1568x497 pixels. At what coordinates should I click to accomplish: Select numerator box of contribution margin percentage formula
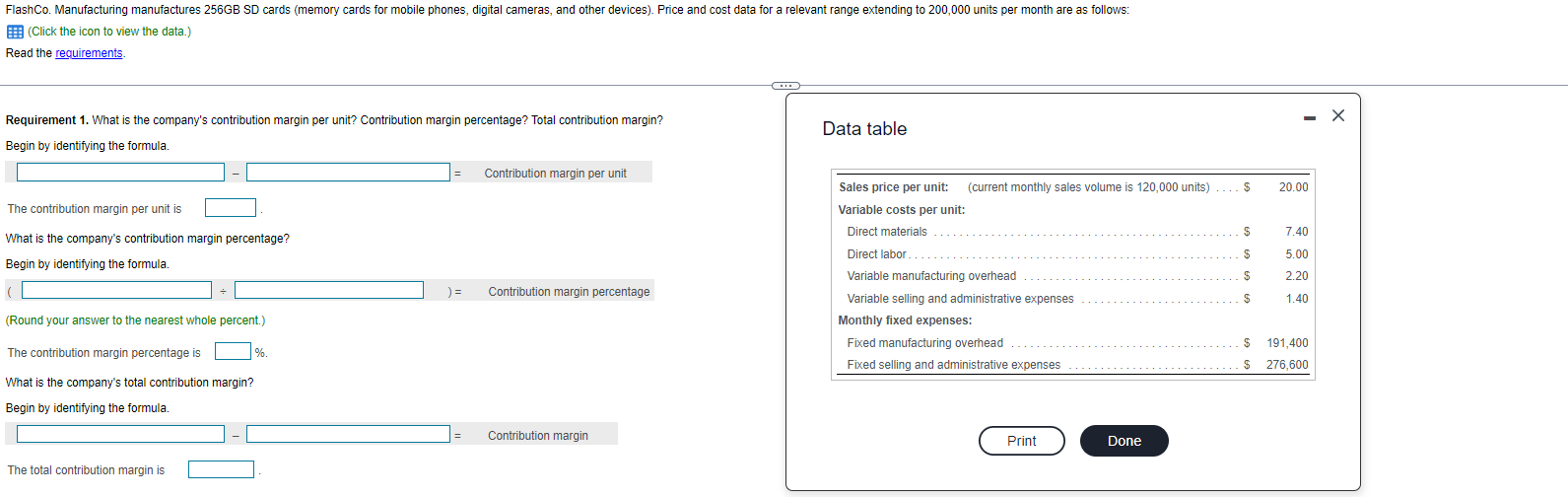116,291
